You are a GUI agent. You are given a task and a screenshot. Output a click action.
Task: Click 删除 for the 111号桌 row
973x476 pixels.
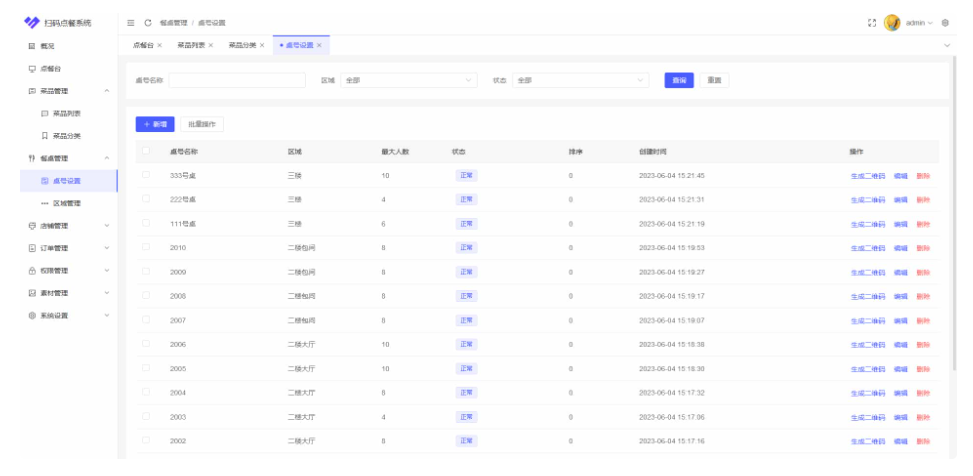pos(923,224)
